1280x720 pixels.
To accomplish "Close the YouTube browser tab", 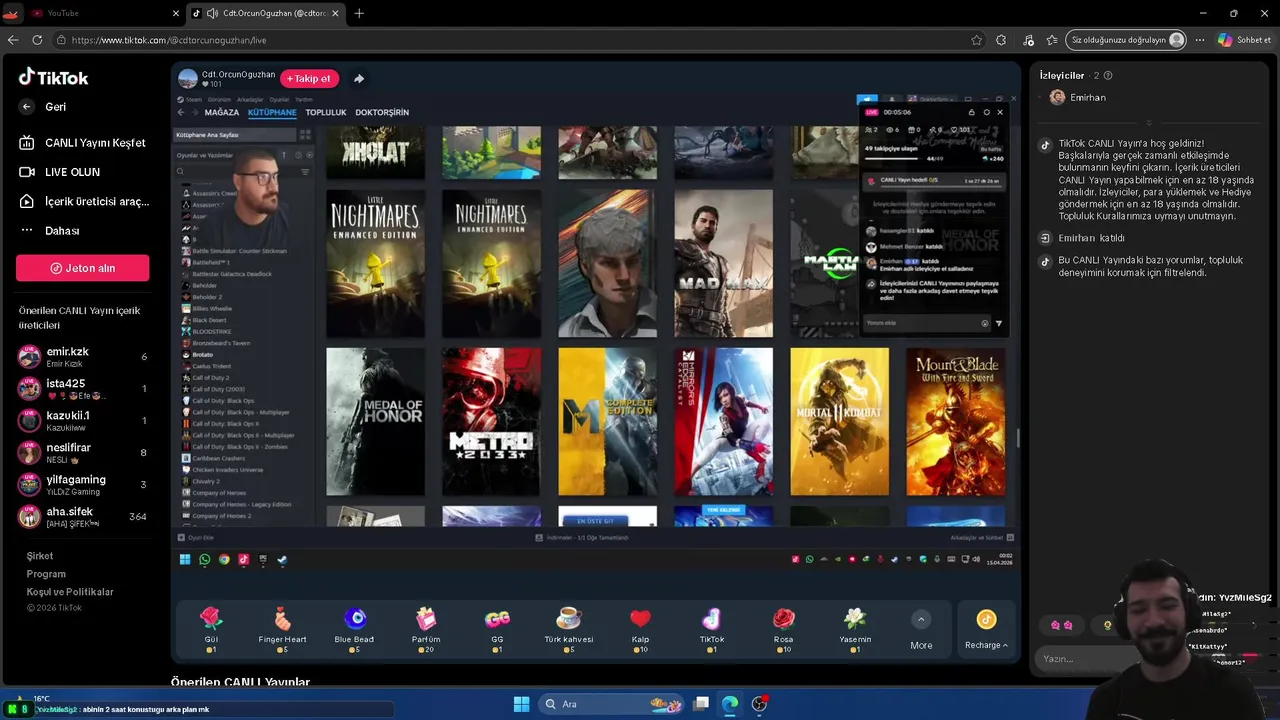I will [x=176, y=13].
